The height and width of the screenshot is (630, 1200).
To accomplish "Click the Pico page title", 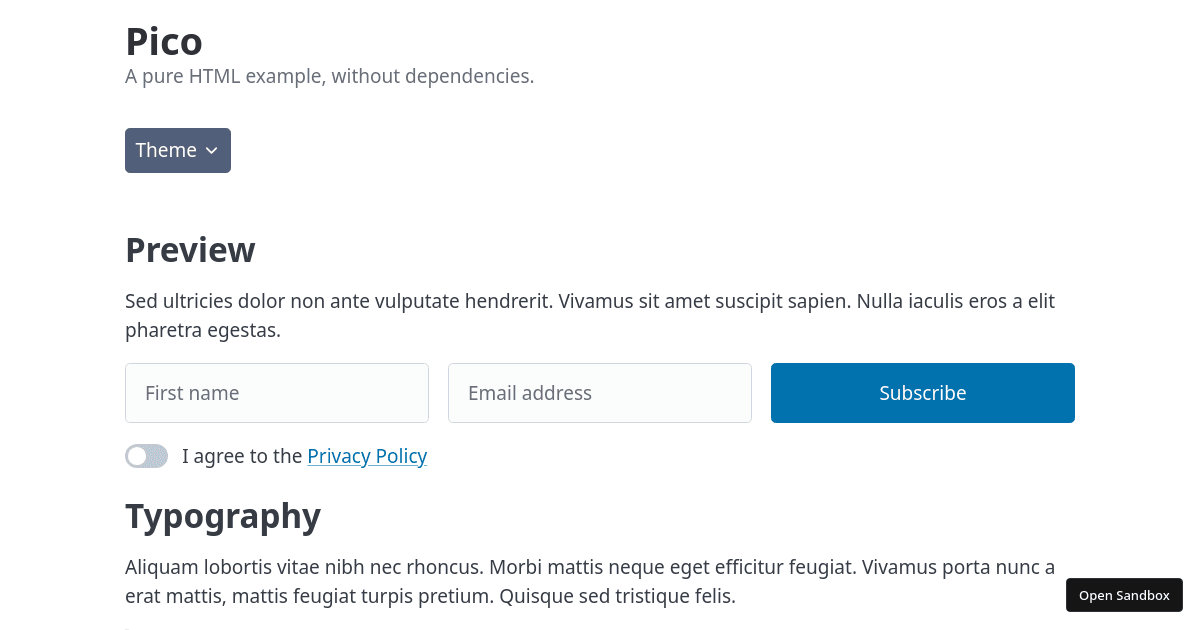I will click(163, 42).
